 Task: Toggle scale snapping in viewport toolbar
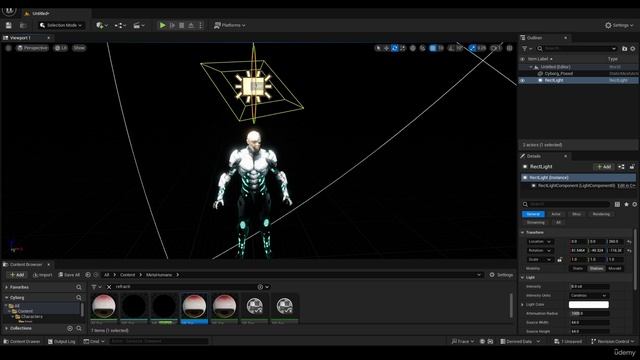[473, 48]
